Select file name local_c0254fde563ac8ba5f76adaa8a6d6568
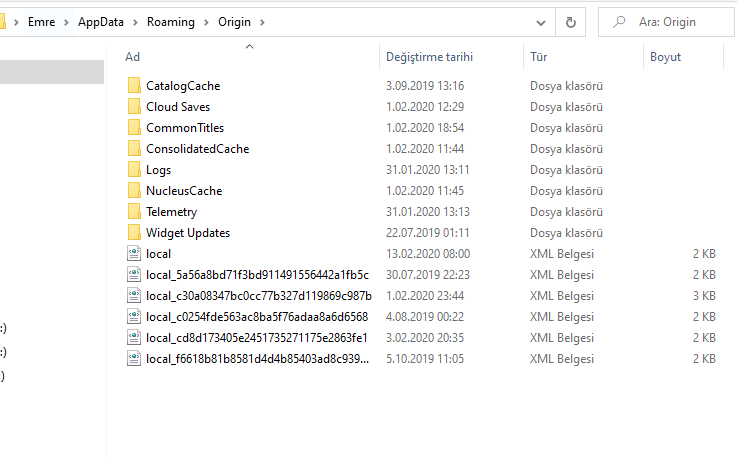This screenshot has width=737, height=458. click(x=257, y=317)
